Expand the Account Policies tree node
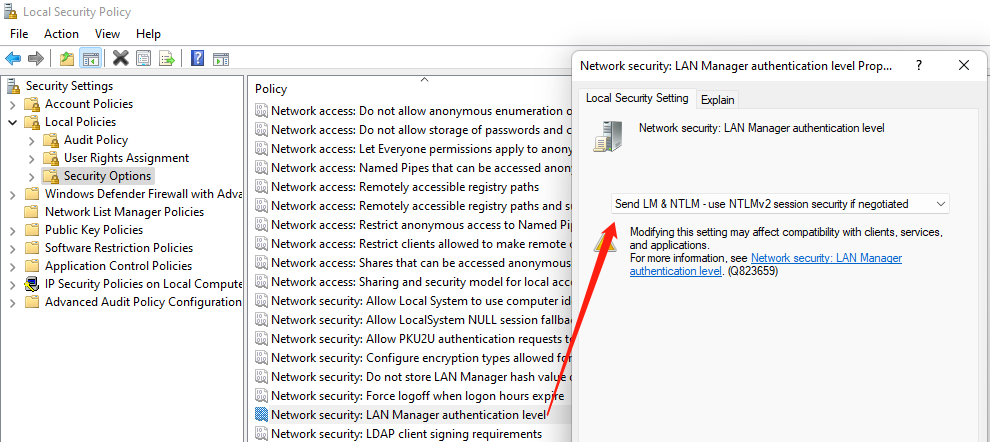This screenshot has height=442, width=990. pyautogui.click(x=12, y=104)
